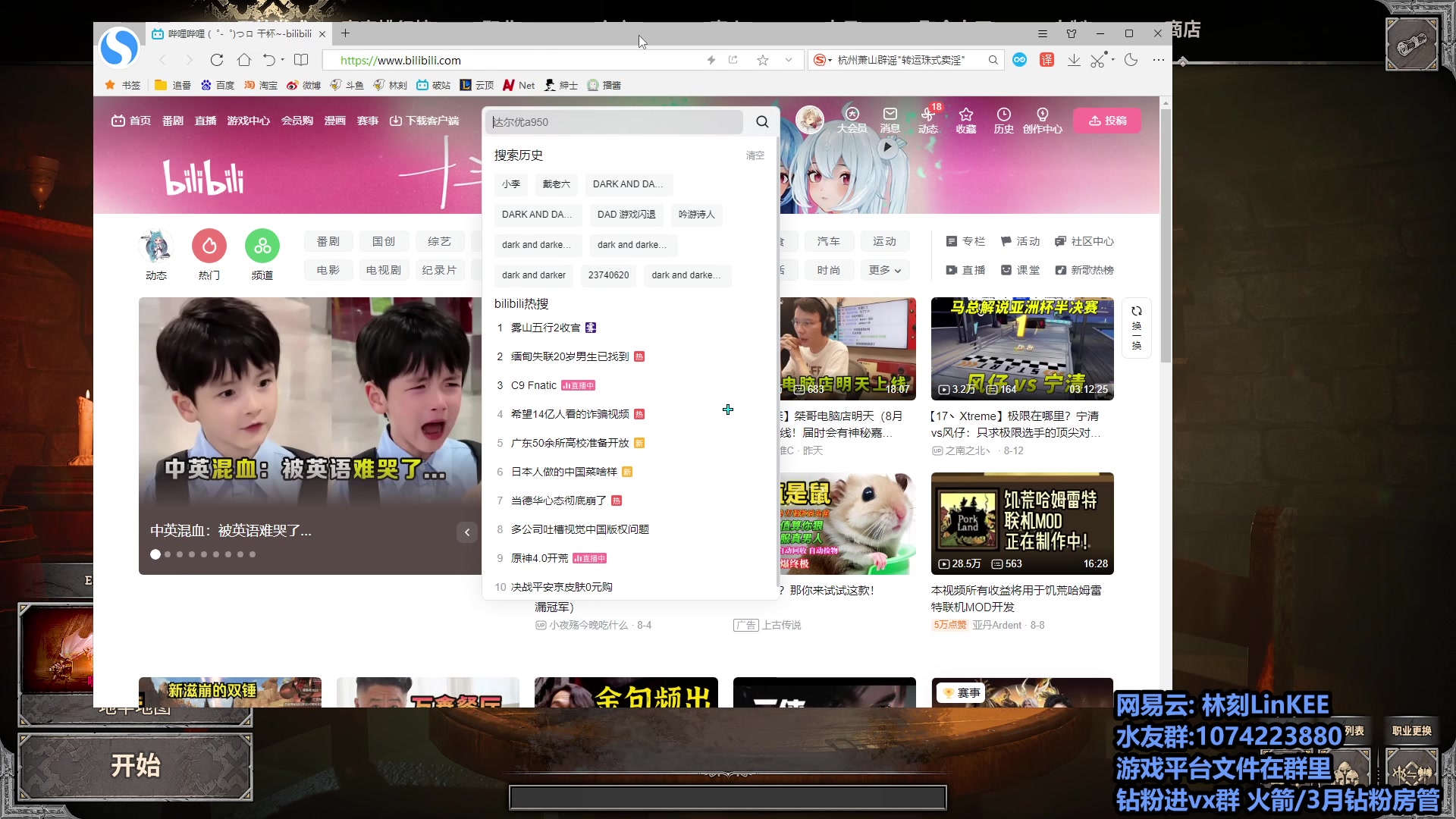Open 国创 category button
This screenshot has width=1456, height=819.
click(x=384, y=241)
